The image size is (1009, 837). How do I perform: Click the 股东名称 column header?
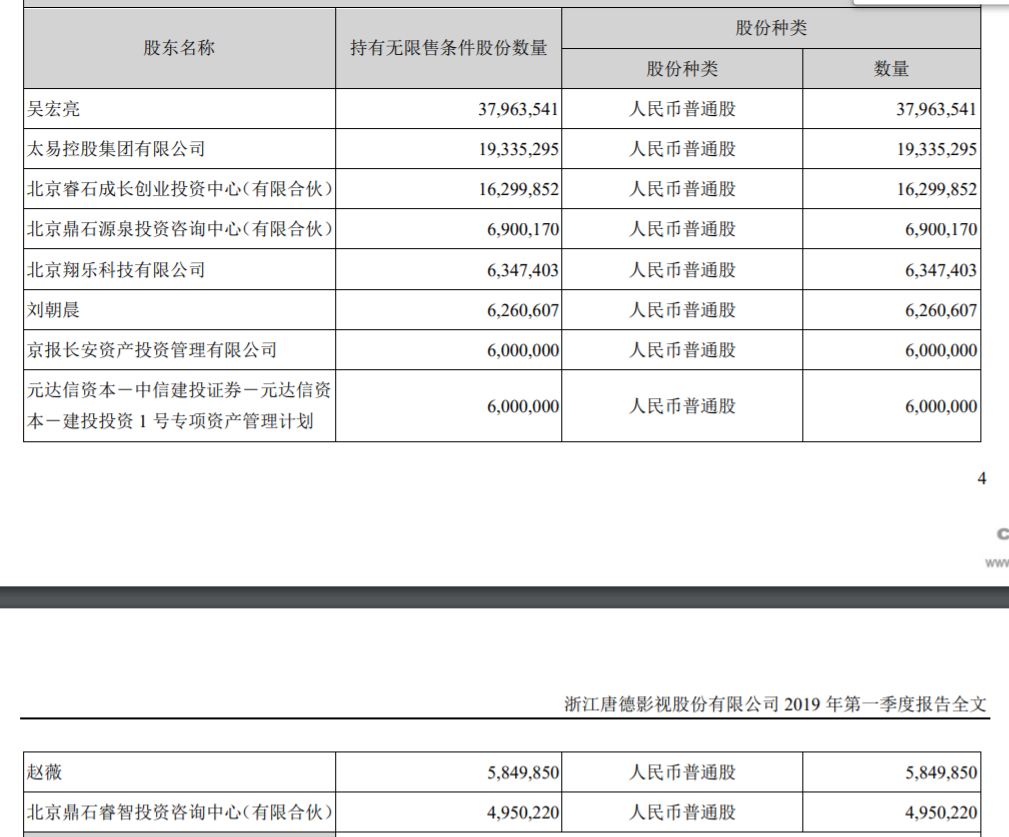[x=179, y=48]
